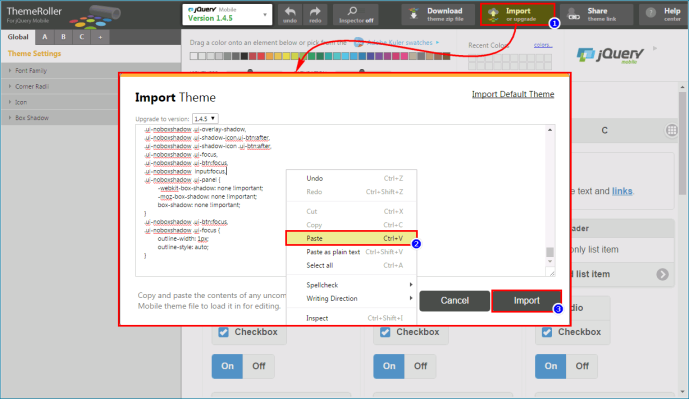Screen dimensions: 689x399
Task: Switch the first flip toggle to On
Action: [x=227, y=366]
